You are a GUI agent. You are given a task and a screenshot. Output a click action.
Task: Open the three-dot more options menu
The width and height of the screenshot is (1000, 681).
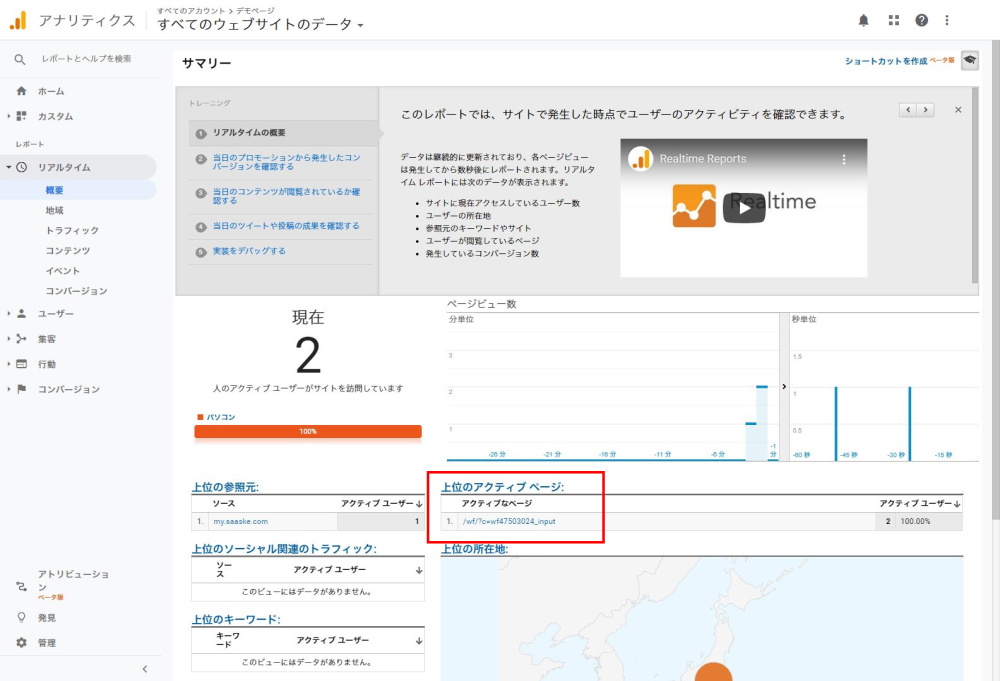pos(947,20)
